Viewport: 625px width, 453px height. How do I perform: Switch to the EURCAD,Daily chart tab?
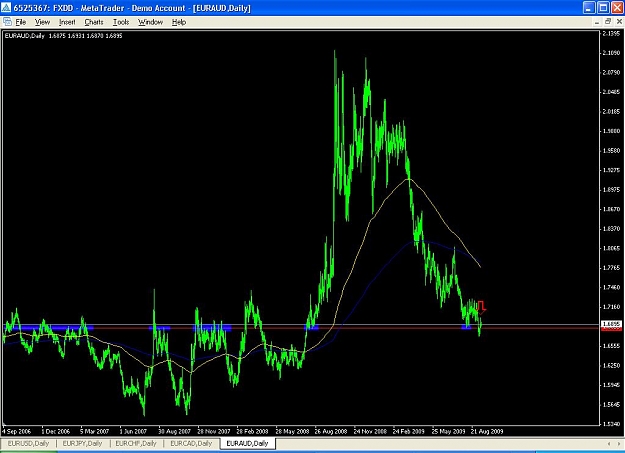point(191,443)
